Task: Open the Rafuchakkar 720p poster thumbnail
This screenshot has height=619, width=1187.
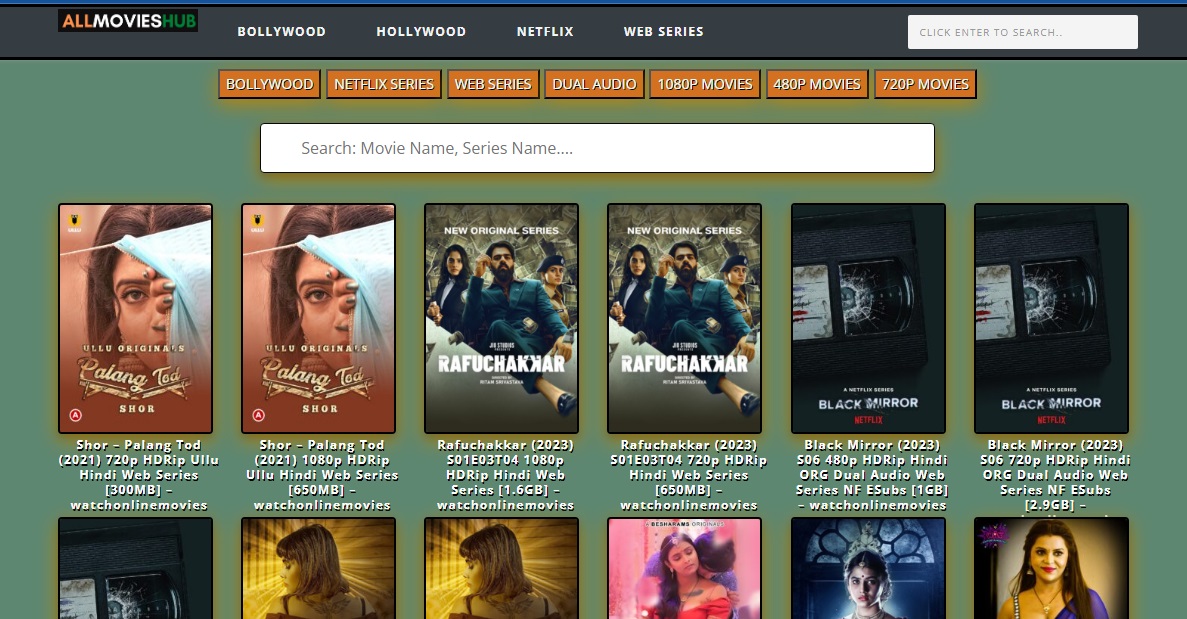Action: click(685, 318)
